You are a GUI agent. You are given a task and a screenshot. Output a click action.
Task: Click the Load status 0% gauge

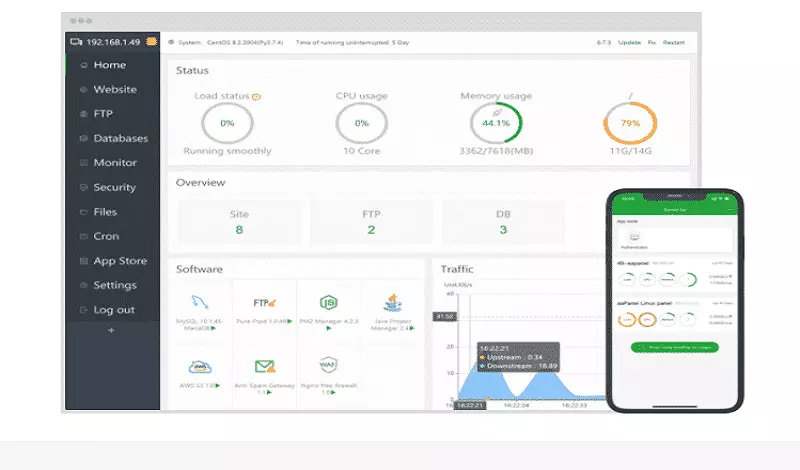pyautogui.click(x=227, y=123)
